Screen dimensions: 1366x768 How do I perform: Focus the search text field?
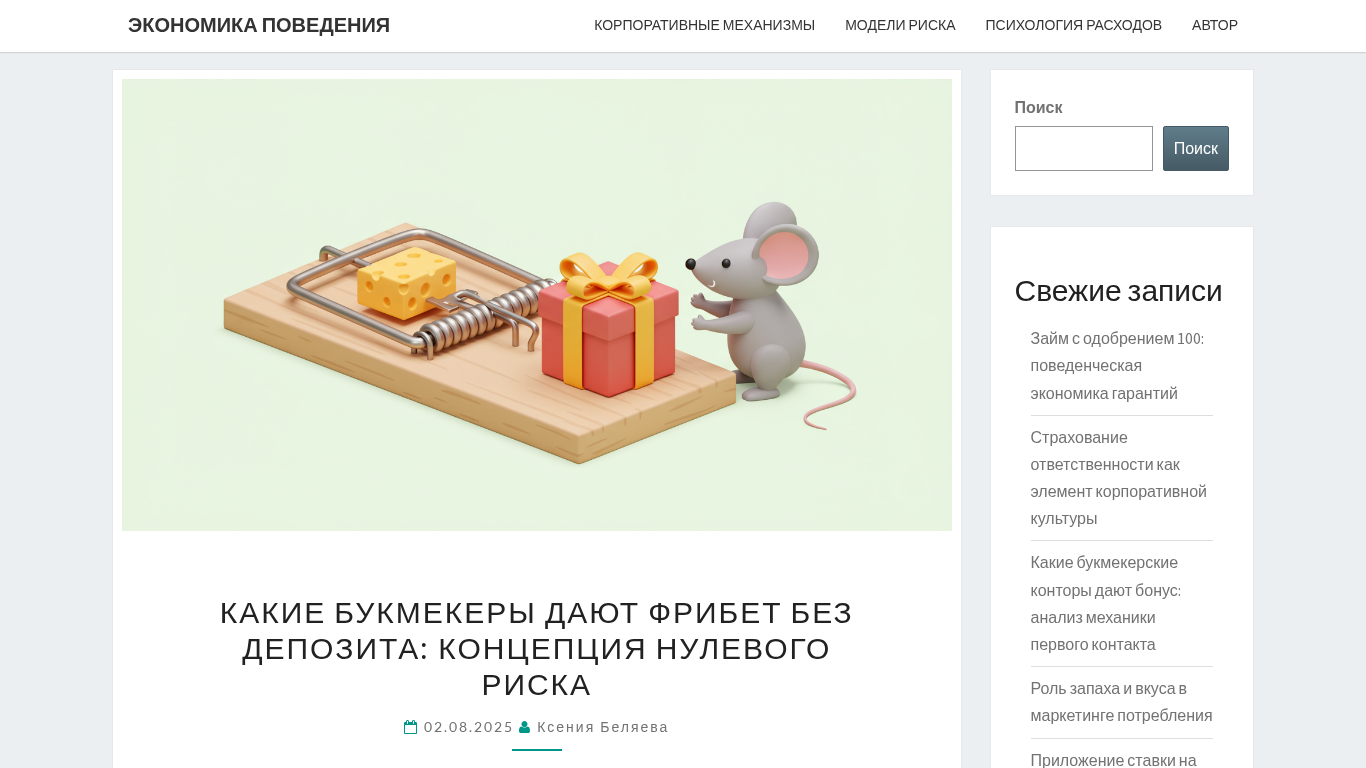tap(1083, 148)
